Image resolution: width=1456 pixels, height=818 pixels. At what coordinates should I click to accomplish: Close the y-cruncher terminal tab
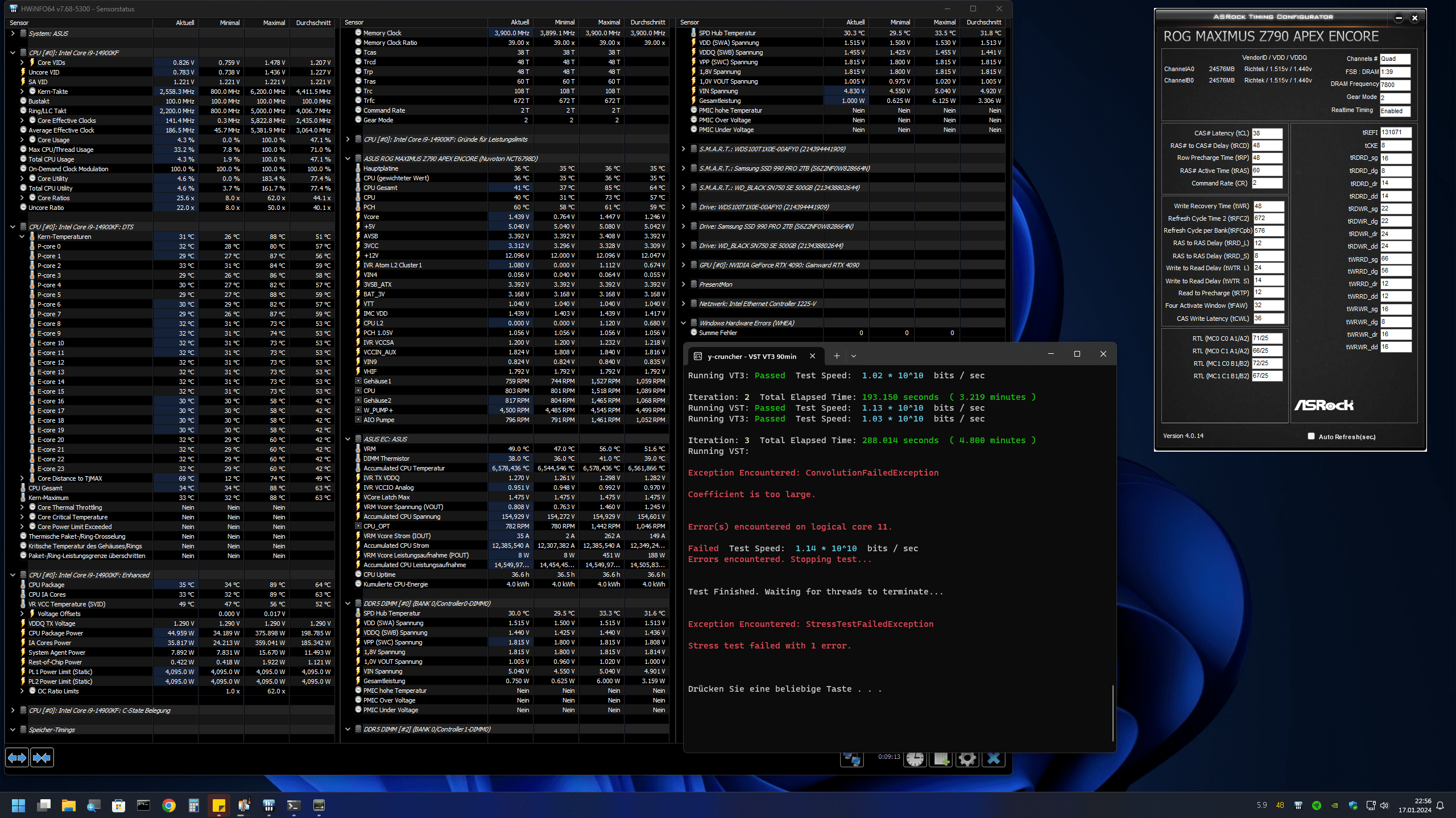click(812, 356)
